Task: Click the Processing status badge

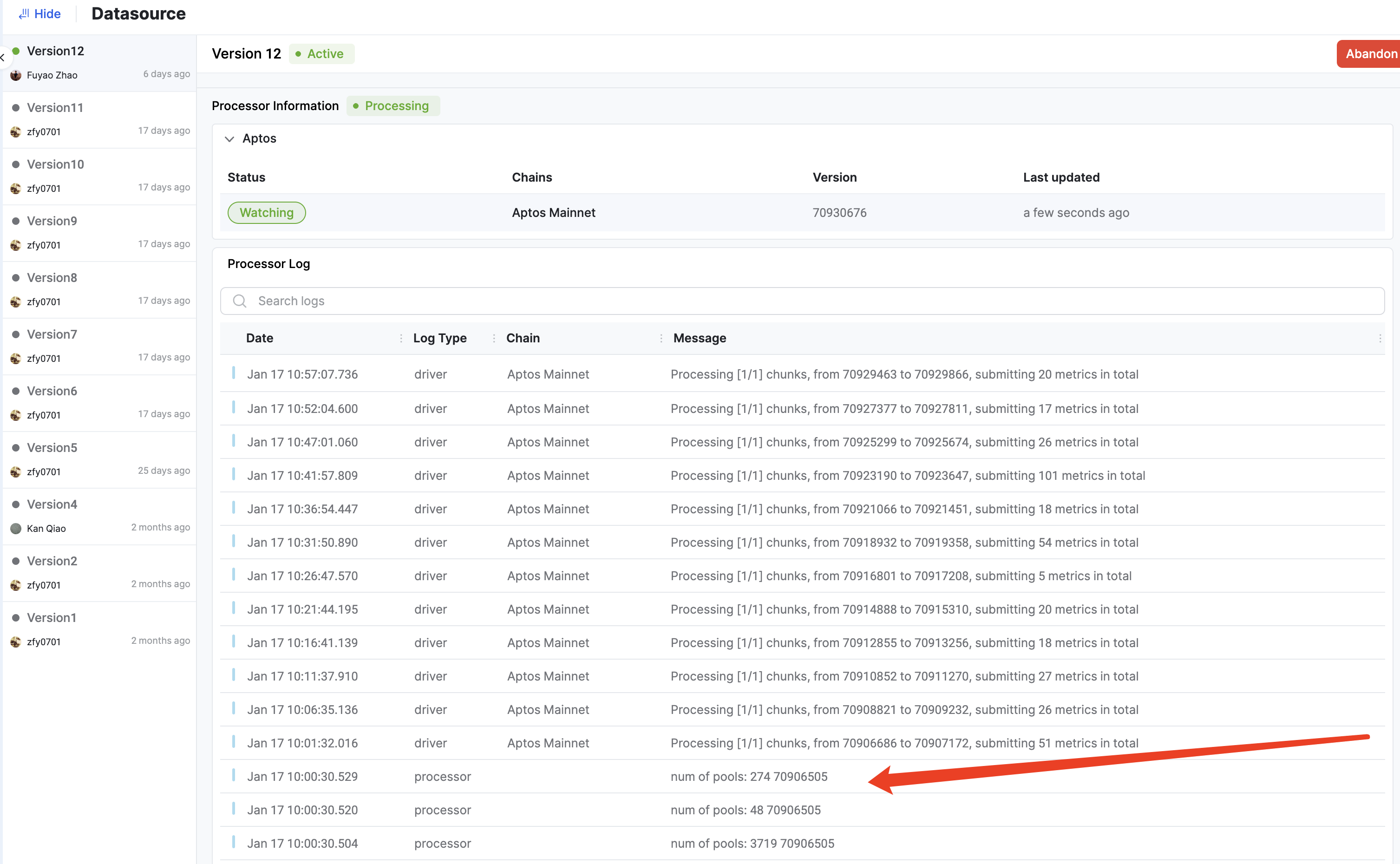Action: point(393,106)
